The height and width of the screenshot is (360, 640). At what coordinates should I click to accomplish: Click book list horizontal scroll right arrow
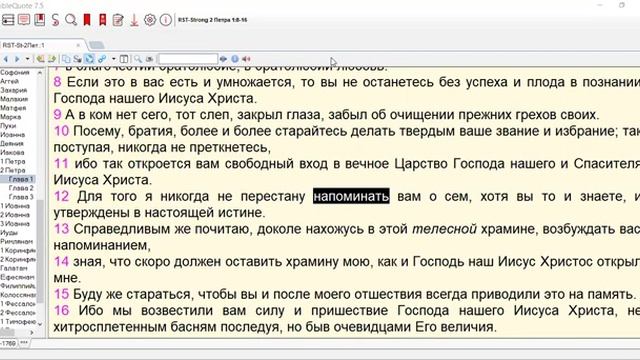coord(32,333)
